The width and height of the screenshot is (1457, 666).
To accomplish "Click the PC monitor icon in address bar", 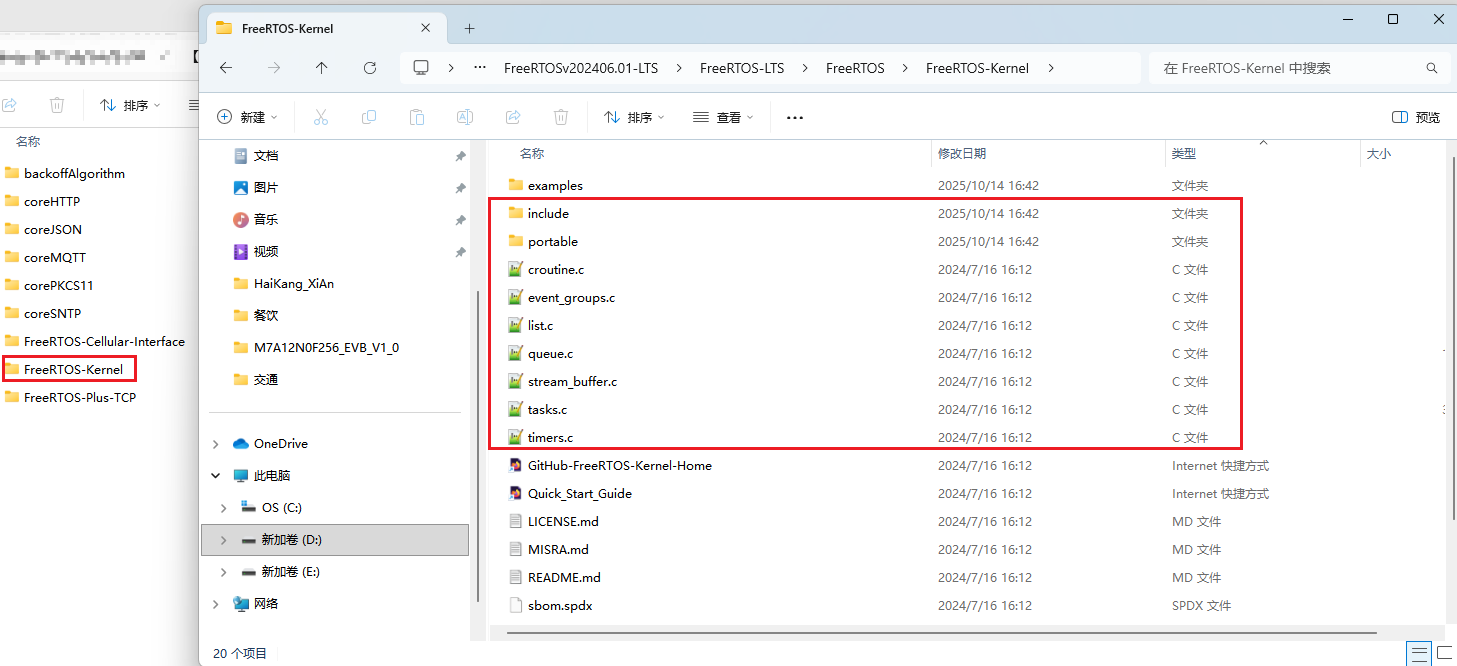I will 421,68.
